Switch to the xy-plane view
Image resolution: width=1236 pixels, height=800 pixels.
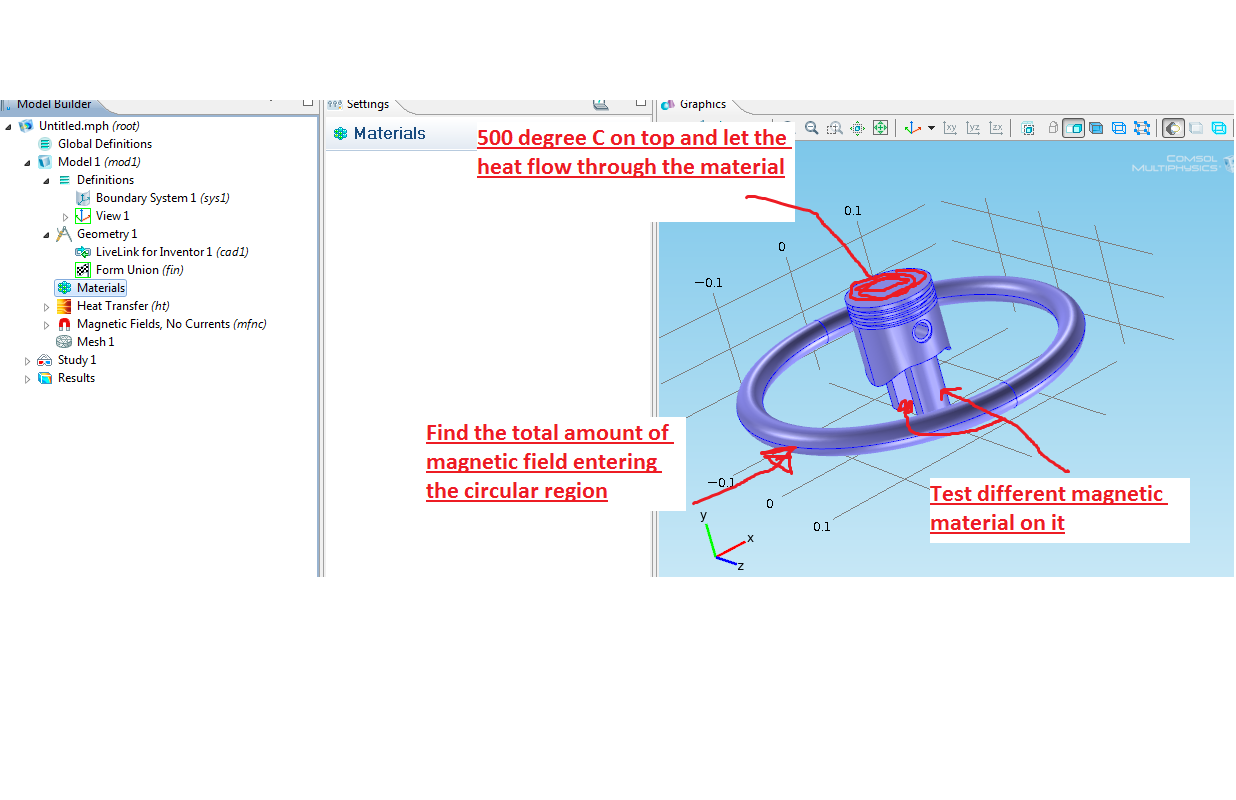pyautogui.click(x=950, y=128)
